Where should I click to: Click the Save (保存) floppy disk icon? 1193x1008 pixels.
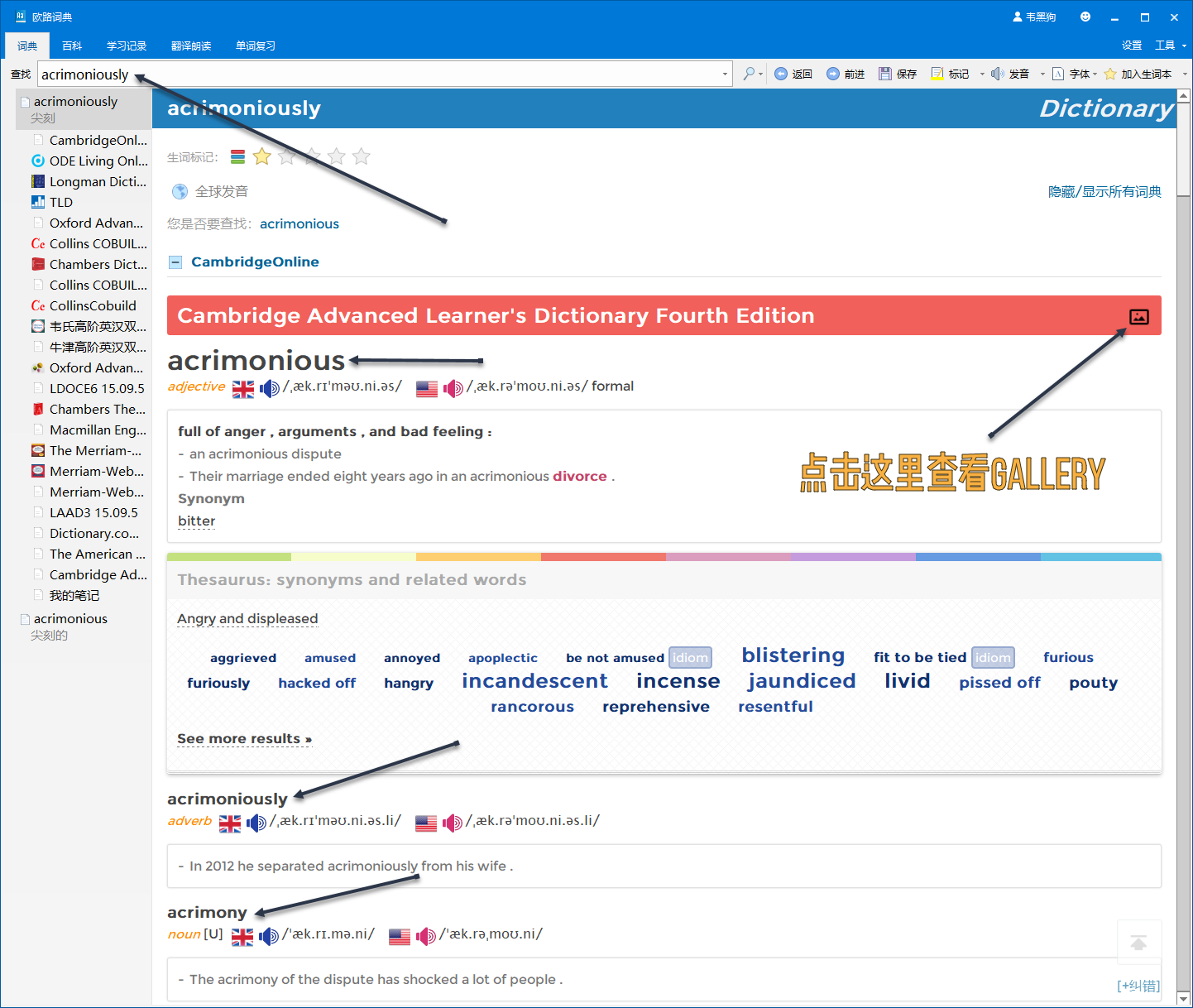click(885, 74)
